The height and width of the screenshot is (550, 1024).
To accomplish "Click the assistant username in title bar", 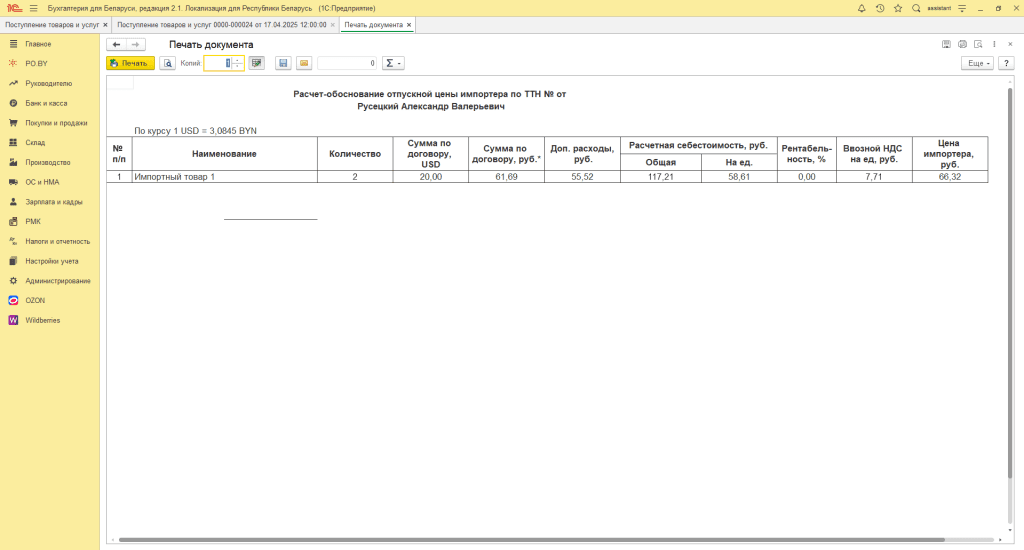I will pyautogui.click(x=939, y=8).
